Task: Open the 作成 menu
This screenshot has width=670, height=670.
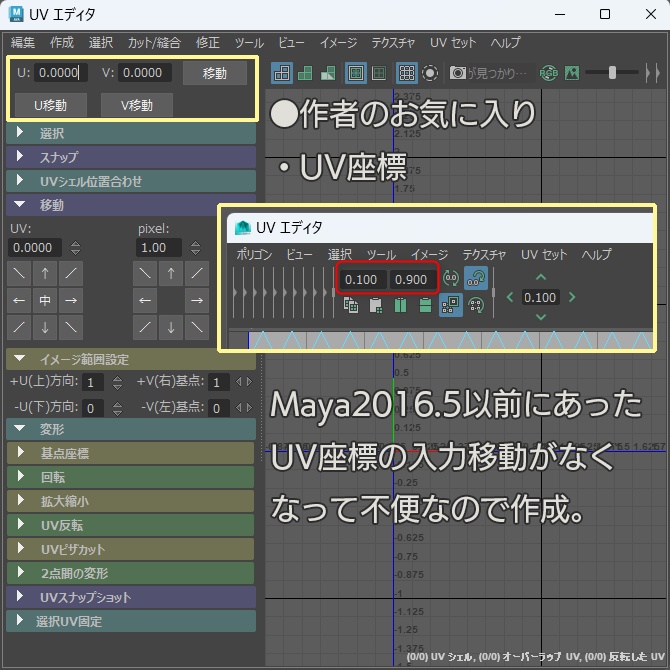Action: tap(62, 42)
